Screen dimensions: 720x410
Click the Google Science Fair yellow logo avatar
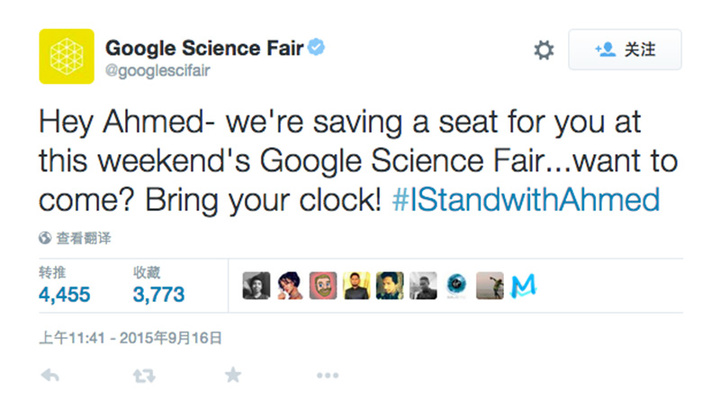pos(65,56)
